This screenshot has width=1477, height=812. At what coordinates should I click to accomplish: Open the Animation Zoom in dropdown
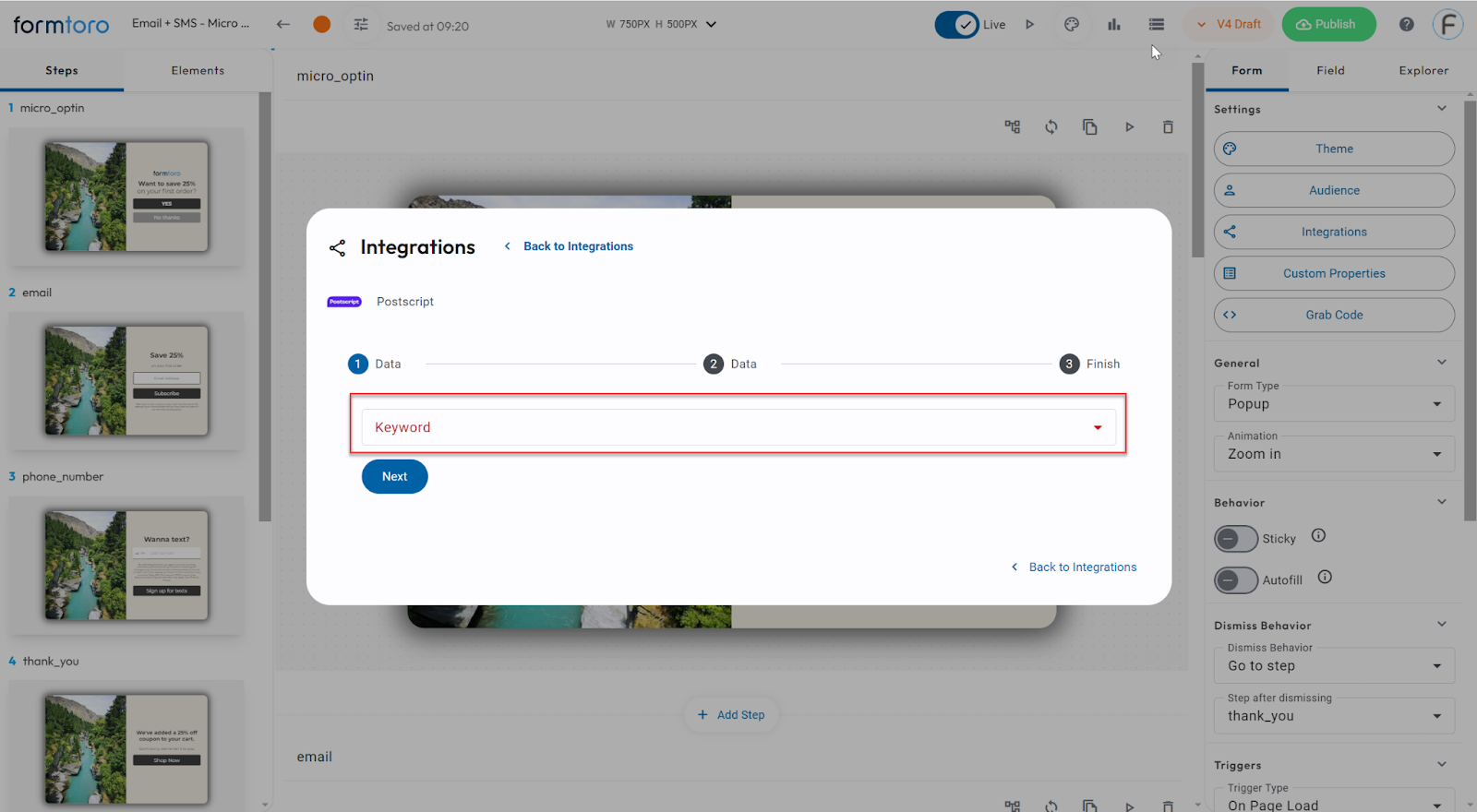point(1334,454)
